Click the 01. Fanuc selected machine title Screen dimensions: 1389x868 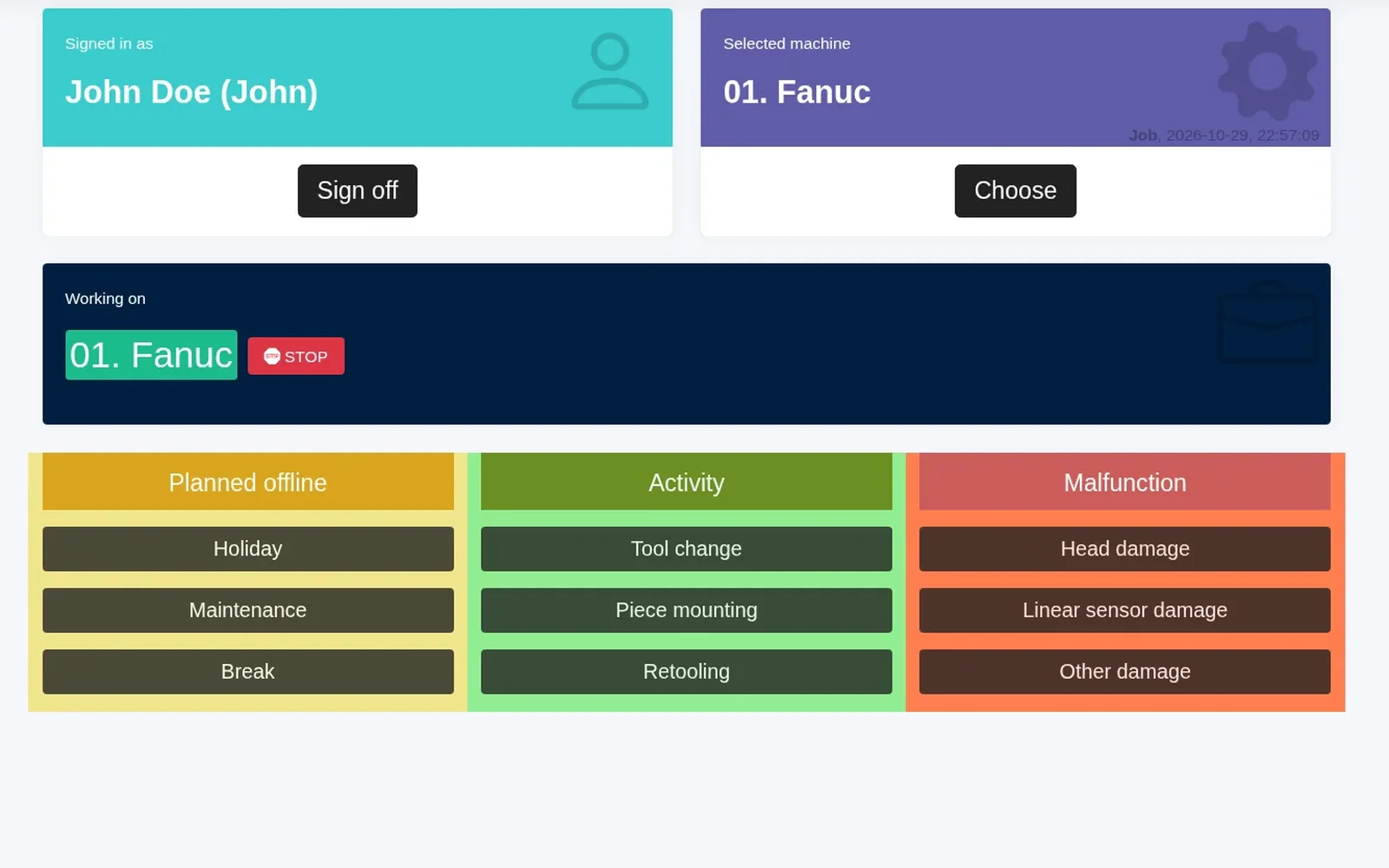tap(797, 92)
